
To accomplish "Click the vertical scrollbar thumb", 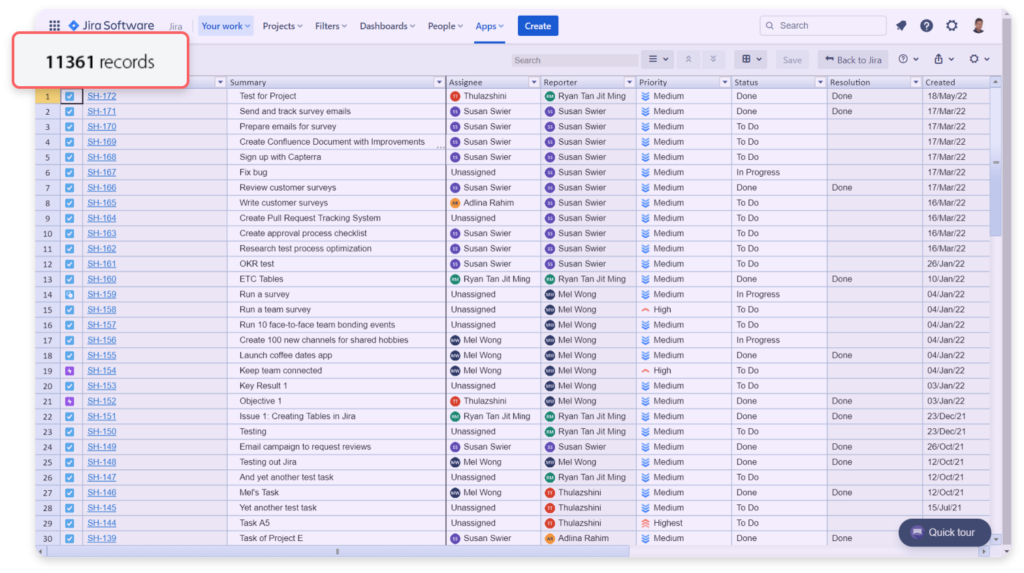I will [995, 162].
